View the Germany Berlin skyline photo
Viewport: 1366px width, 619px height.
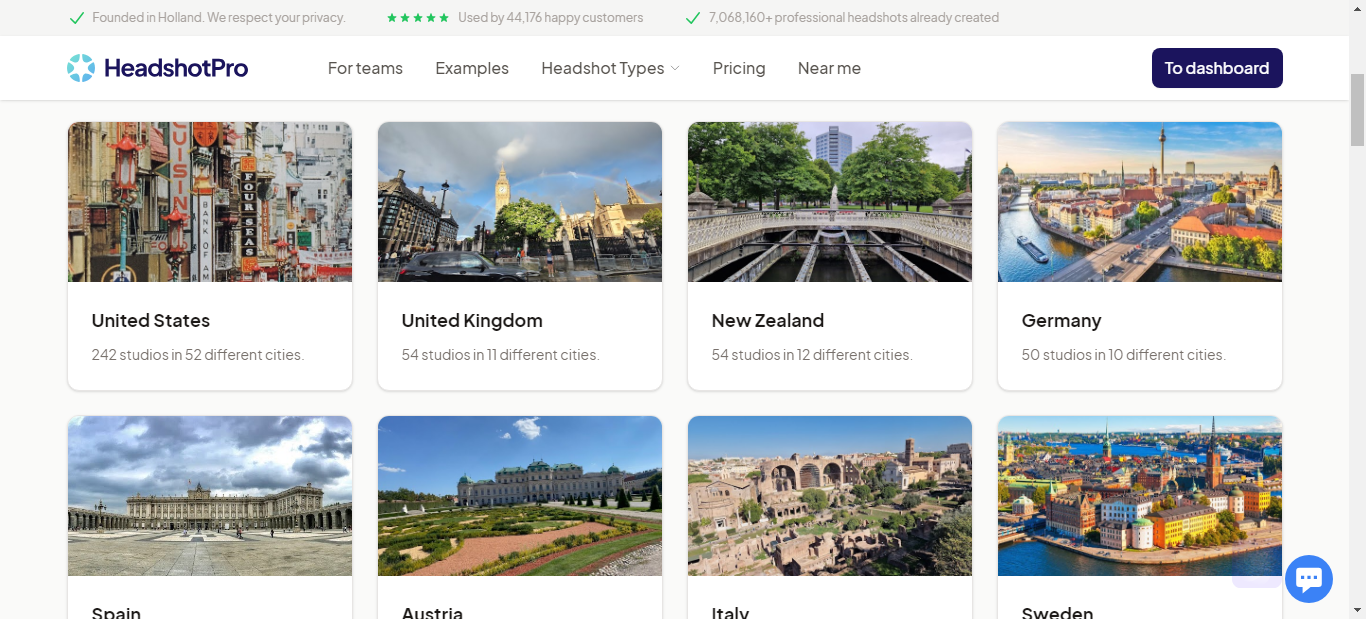coord(1140,202)
